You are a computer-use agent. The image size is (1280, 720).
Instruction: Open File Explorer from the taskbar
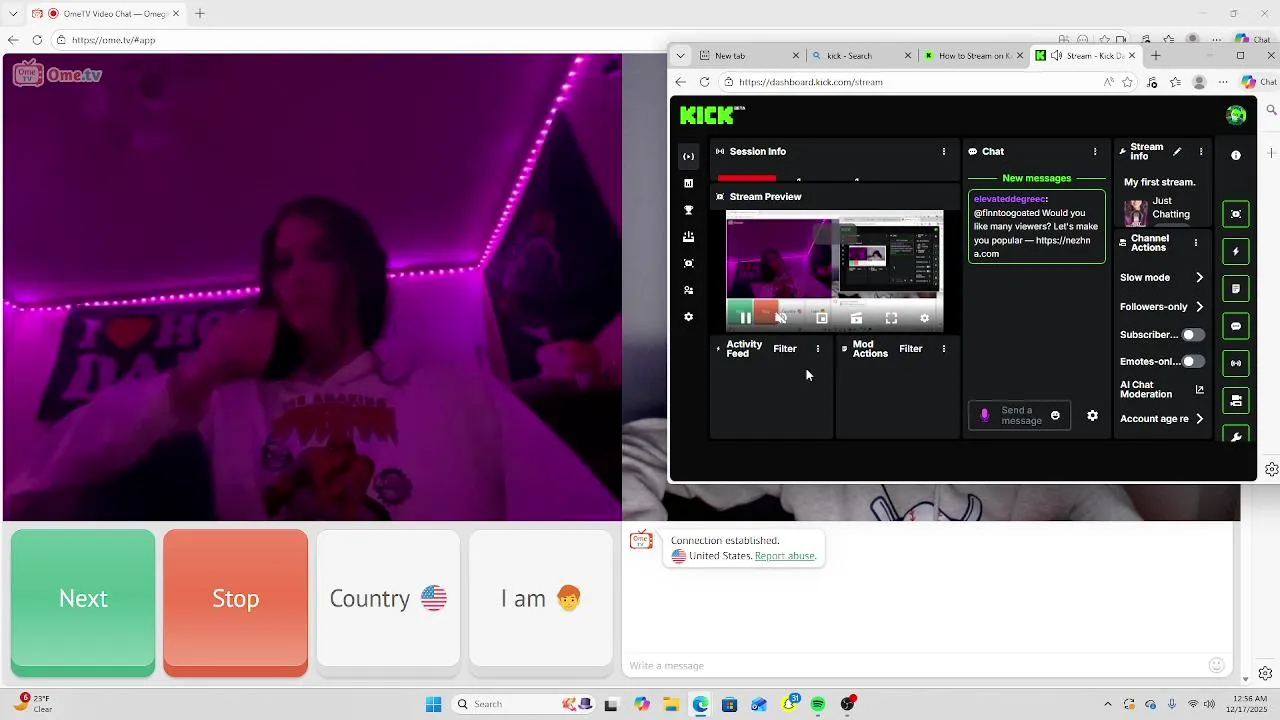[x=670, y=704]
